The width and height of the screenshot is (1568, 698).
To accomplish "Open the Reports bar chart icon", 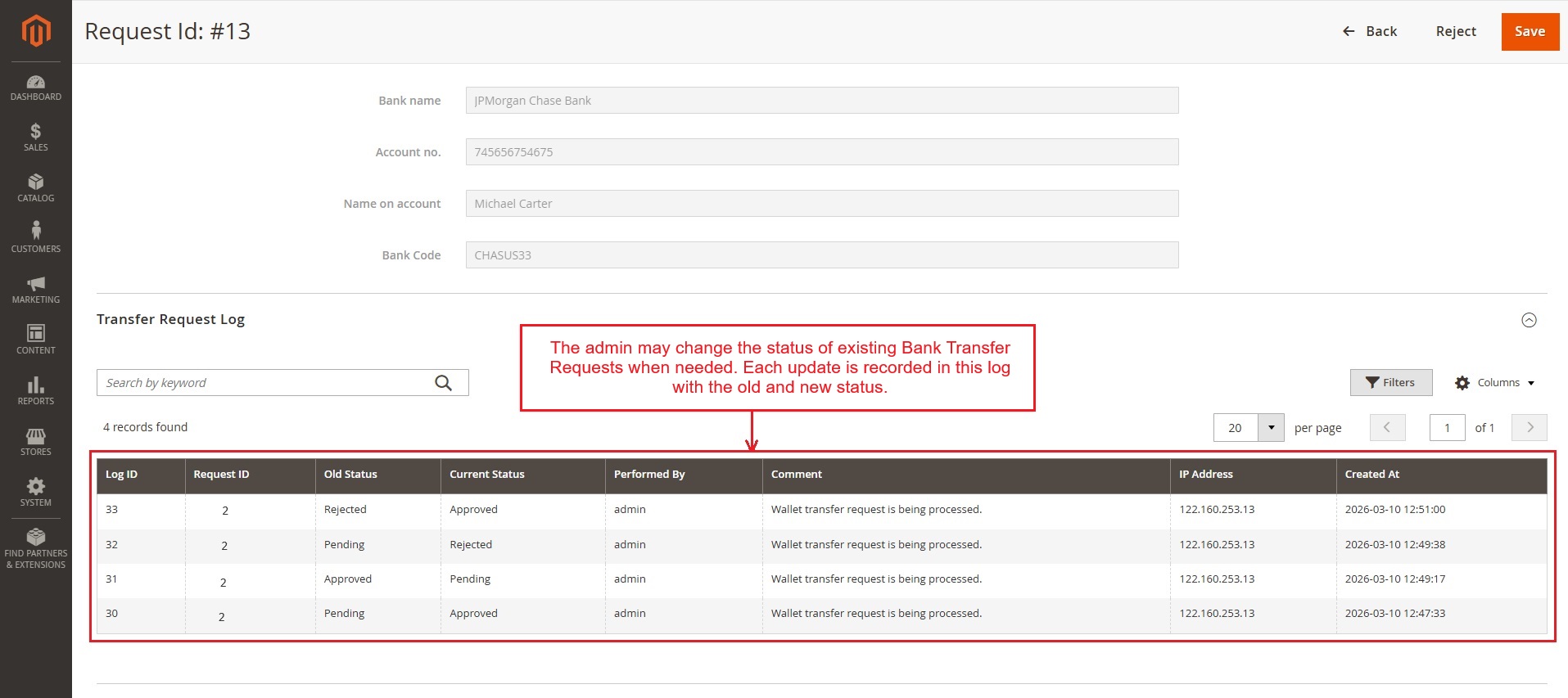I will (35, 385).
